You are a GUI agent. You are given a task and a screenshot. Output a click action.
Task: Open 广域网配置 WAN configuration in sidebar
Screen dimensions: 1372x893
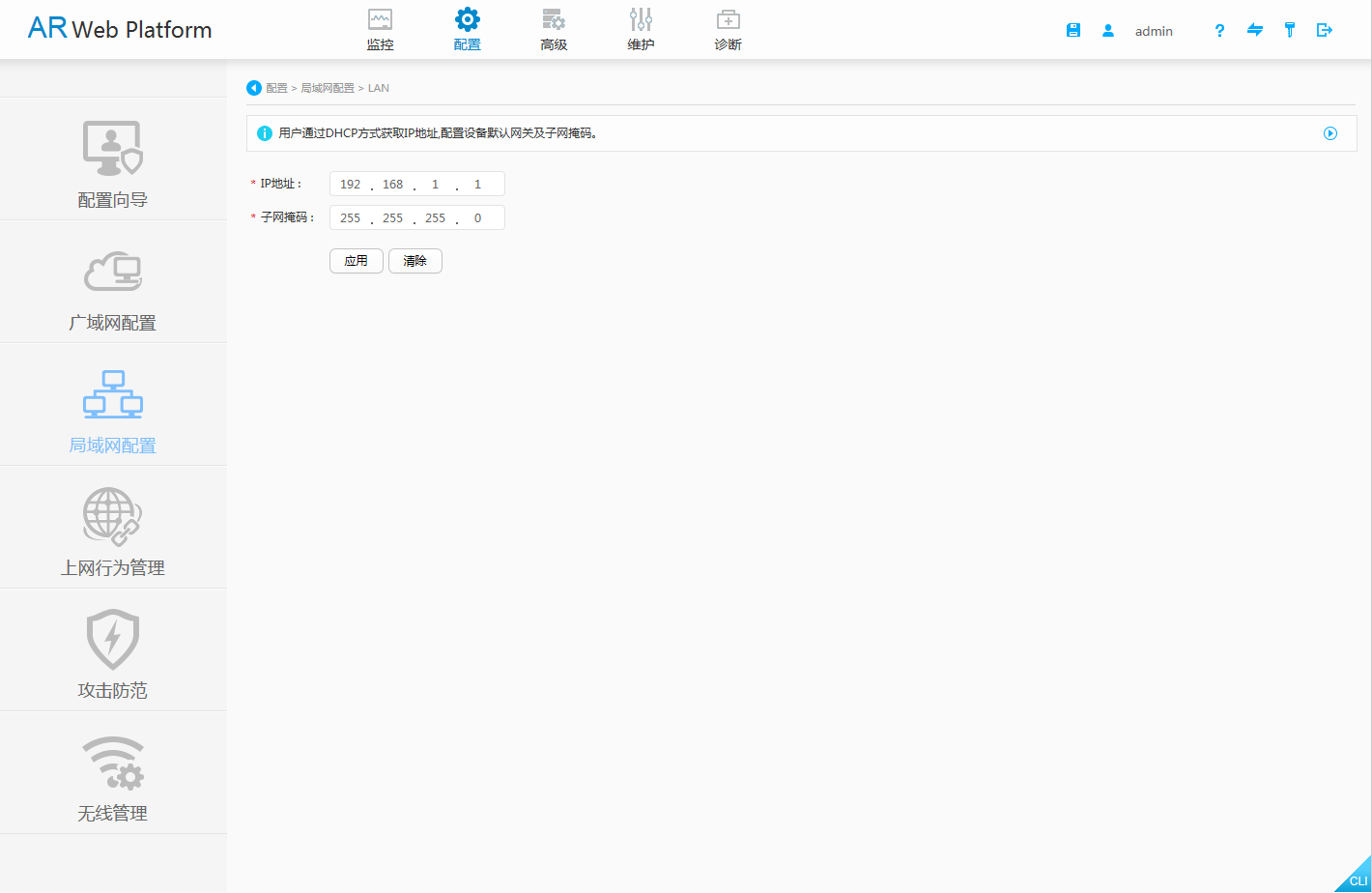pos(113,282)
